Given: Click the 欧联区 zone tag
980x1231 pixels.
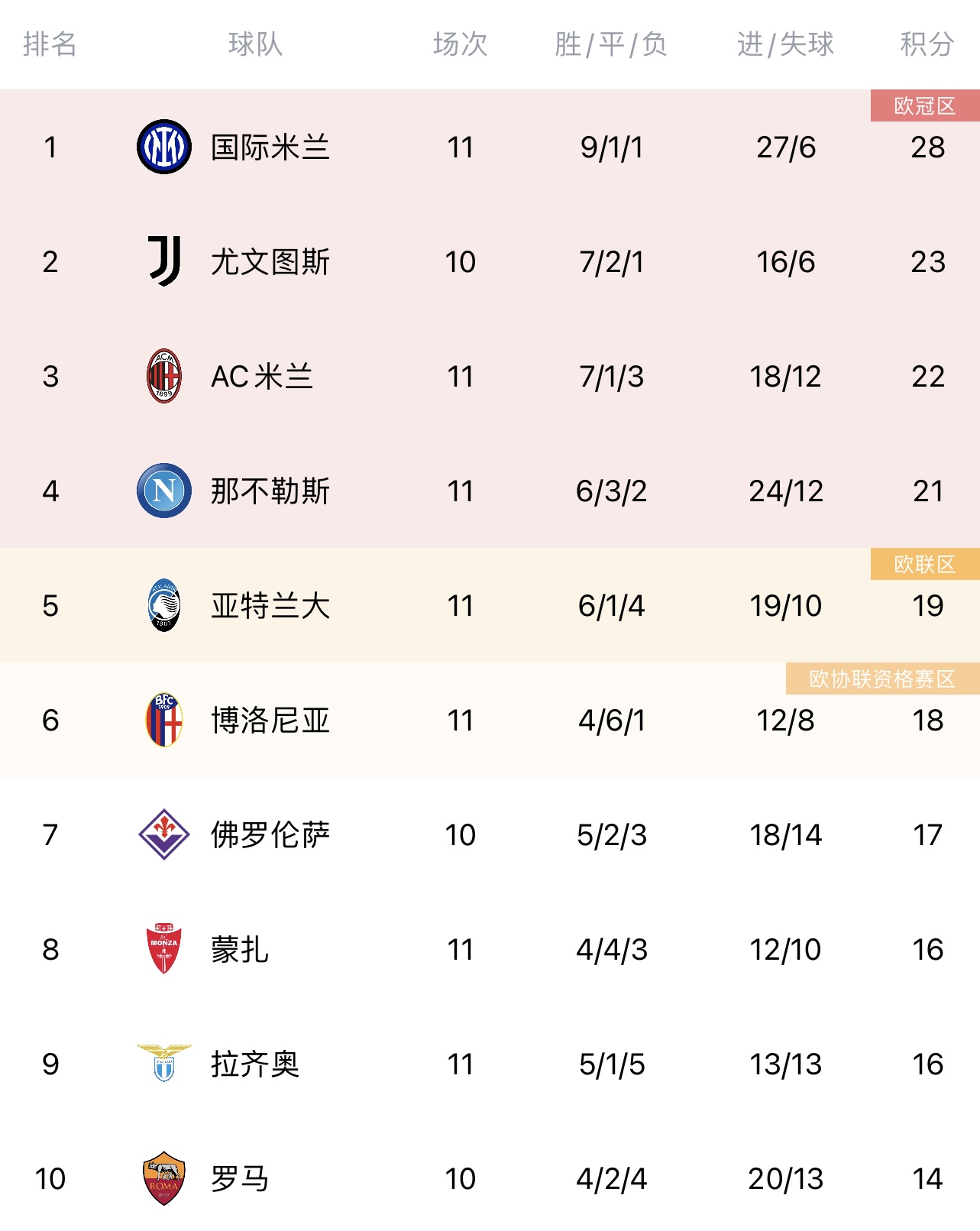Looking at the screenshot, I should (925, 564).
